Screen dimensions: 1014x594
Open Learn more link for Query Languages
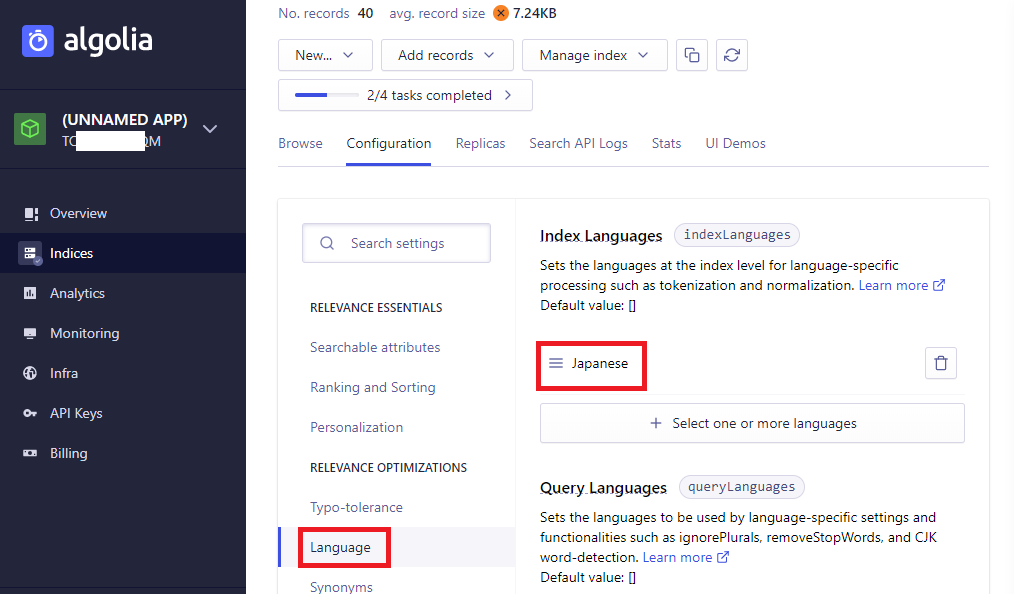[x=685, y=557]
